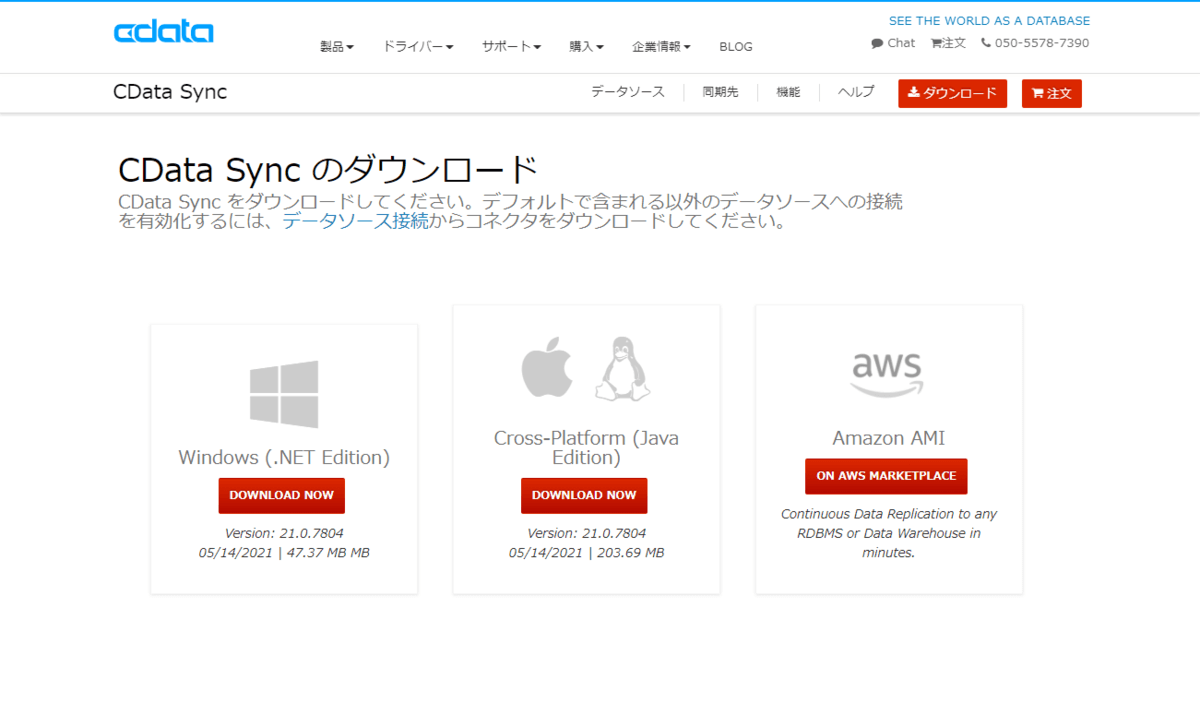1200x727 pixels.
Task: Expand the ドライバー dropdown menu
Action: (x=417, y=47)
